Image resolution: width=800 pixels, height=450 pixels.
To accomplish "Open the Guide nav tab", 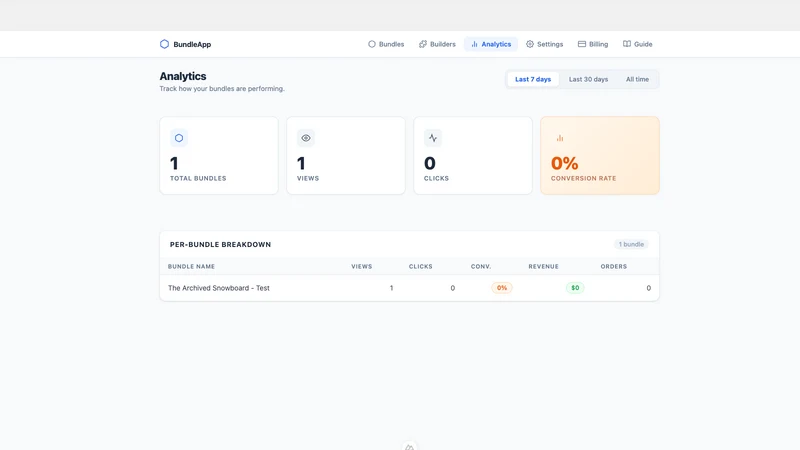I will coord(638,44).
